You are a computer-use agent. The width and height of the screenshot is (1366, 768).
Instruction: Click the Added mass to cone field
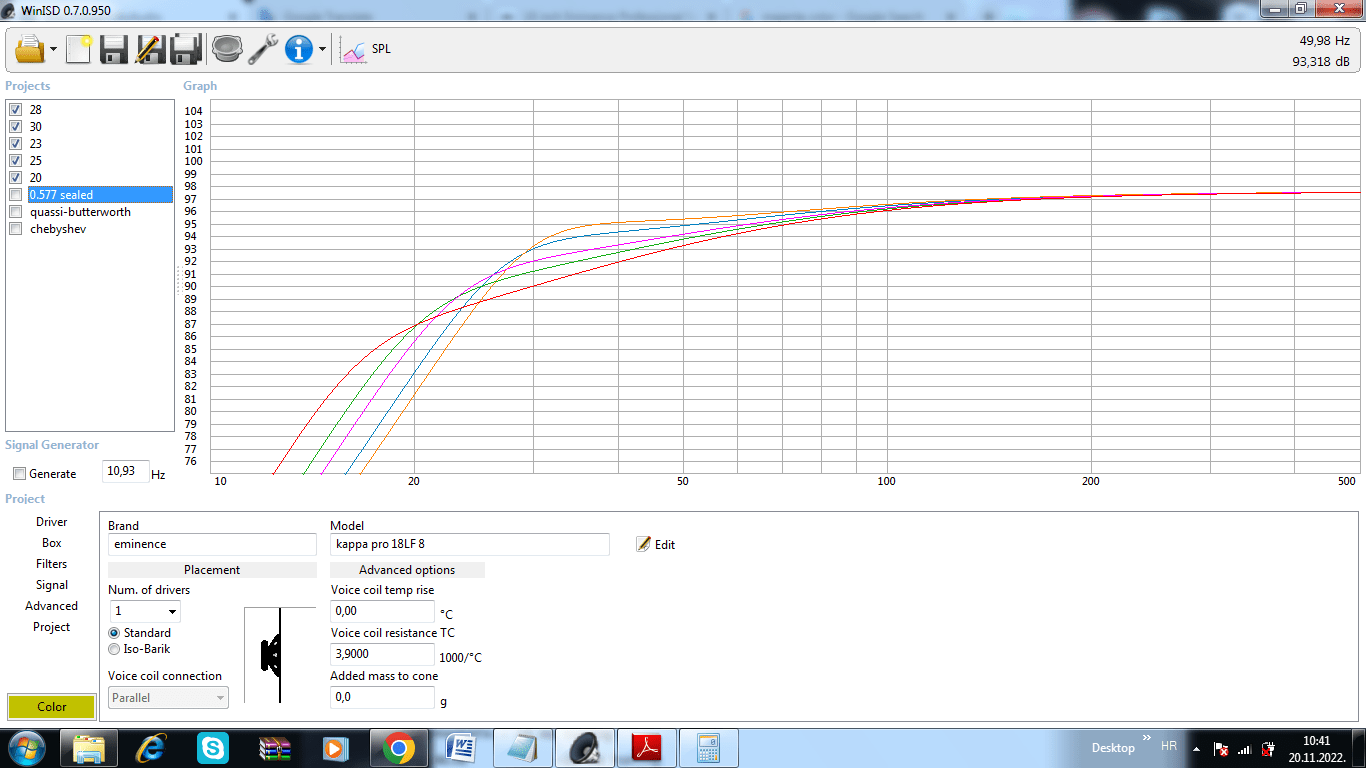point(382,697)
